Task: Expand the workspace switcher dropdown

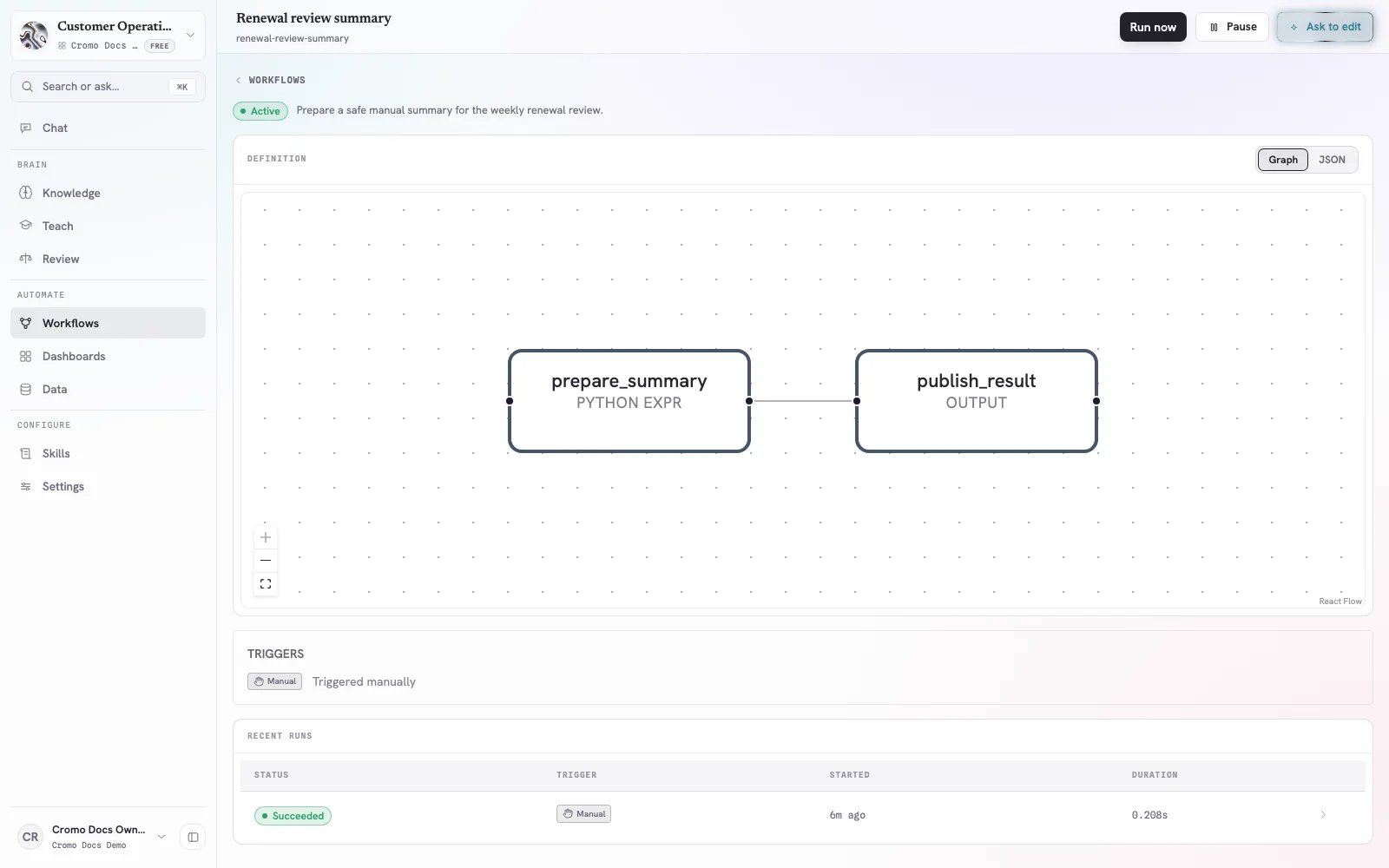Action: (190, 36)
